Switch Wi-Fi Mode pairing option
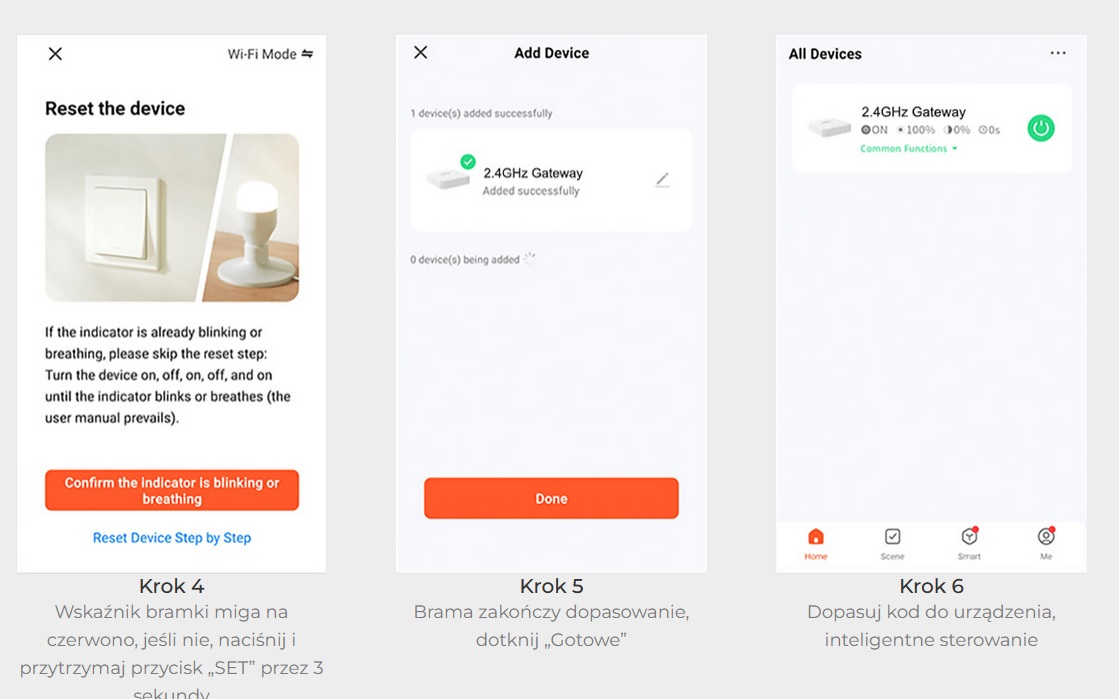 [x=270, y=54]
